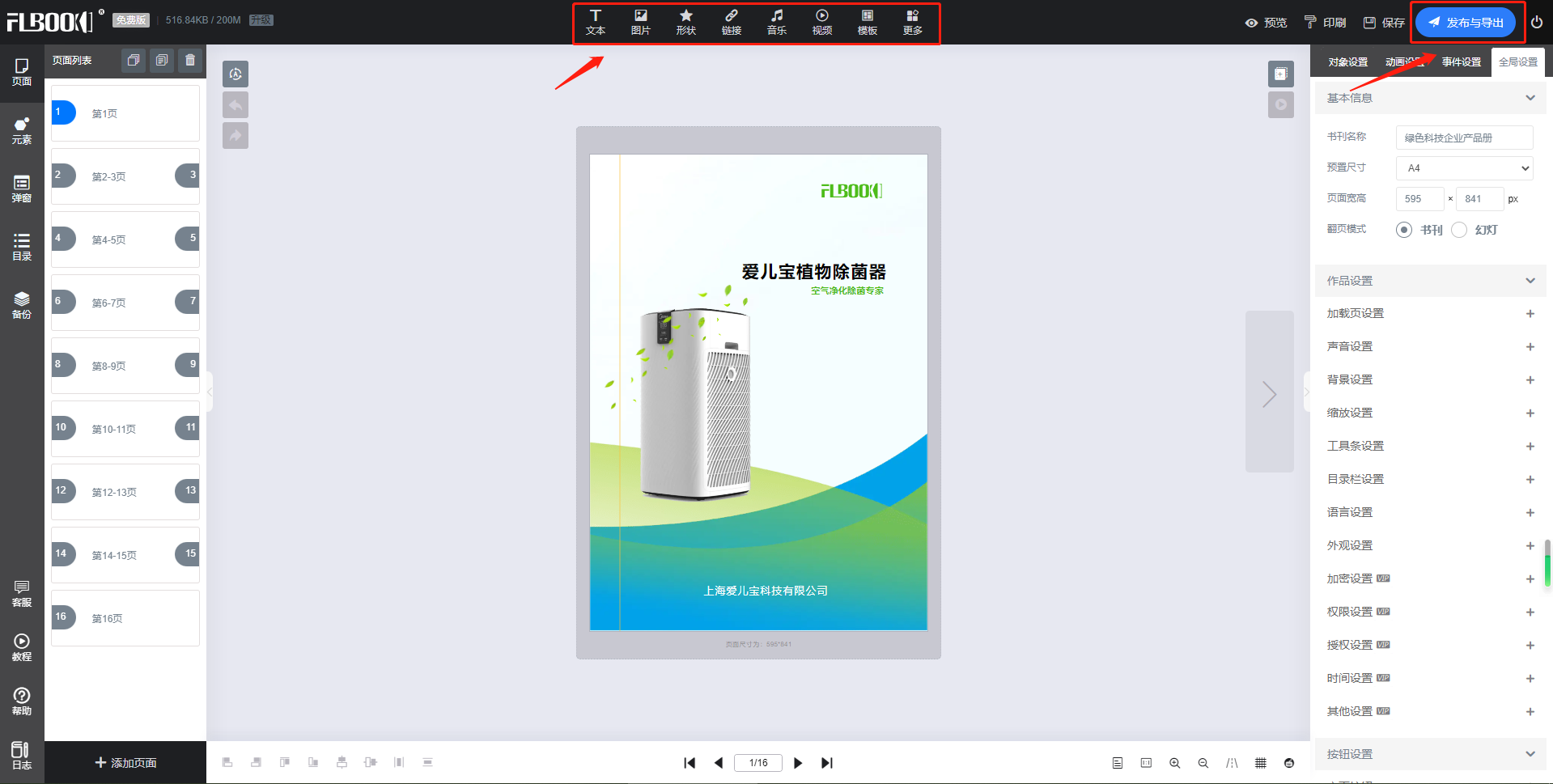
Task: Collapse the 基本信息 section
Action: click(x=1530, y=98)
